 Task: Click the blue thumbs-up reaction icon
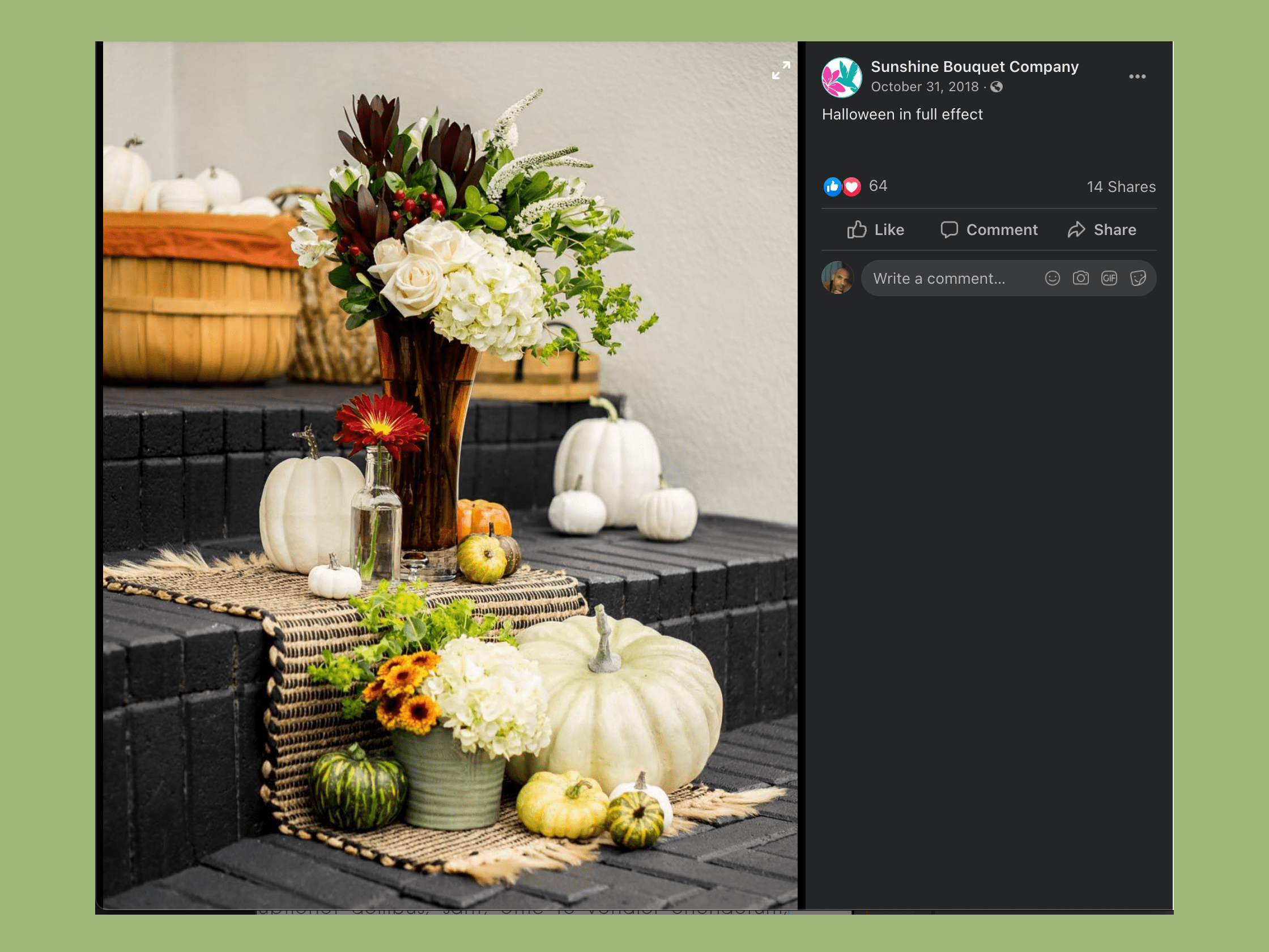832,186
